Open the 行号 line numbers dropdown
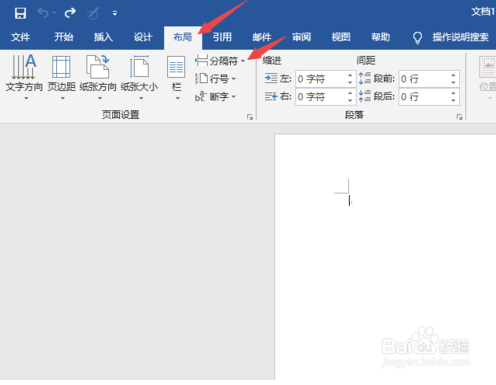The width and height of the screenshot is (496, 385). 216,79
